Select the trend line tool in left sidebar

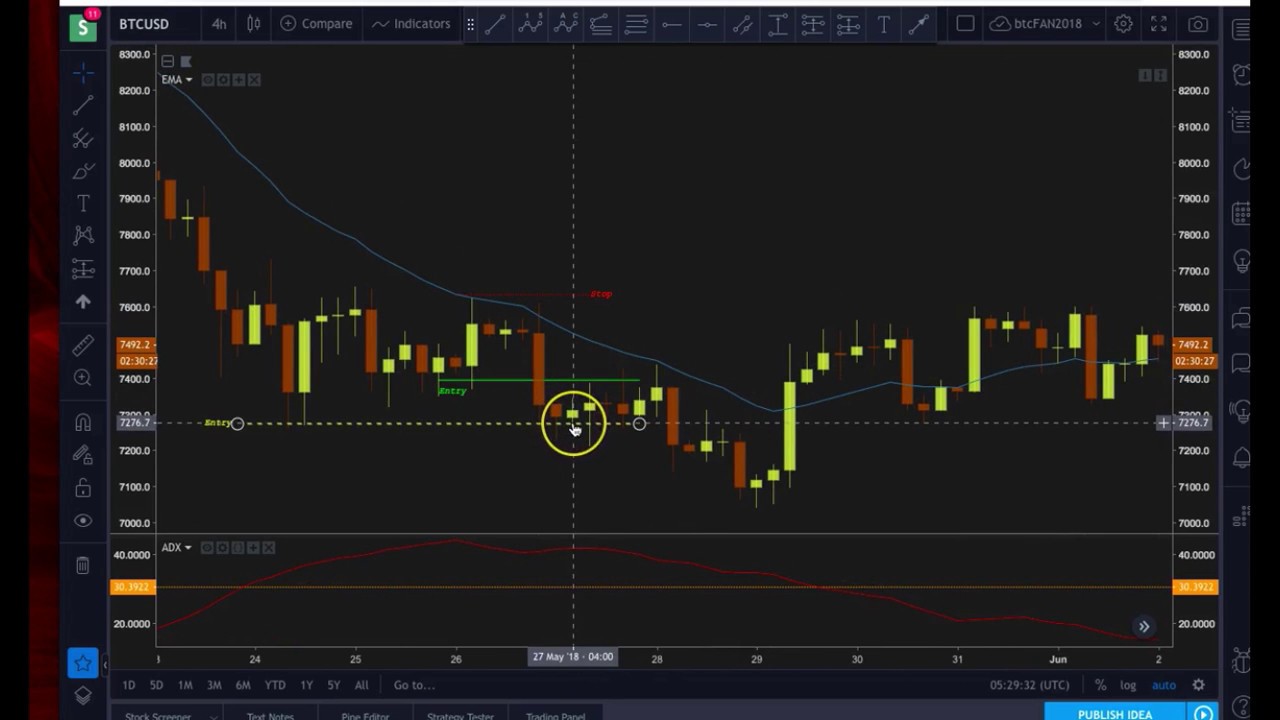click(83, 105)
